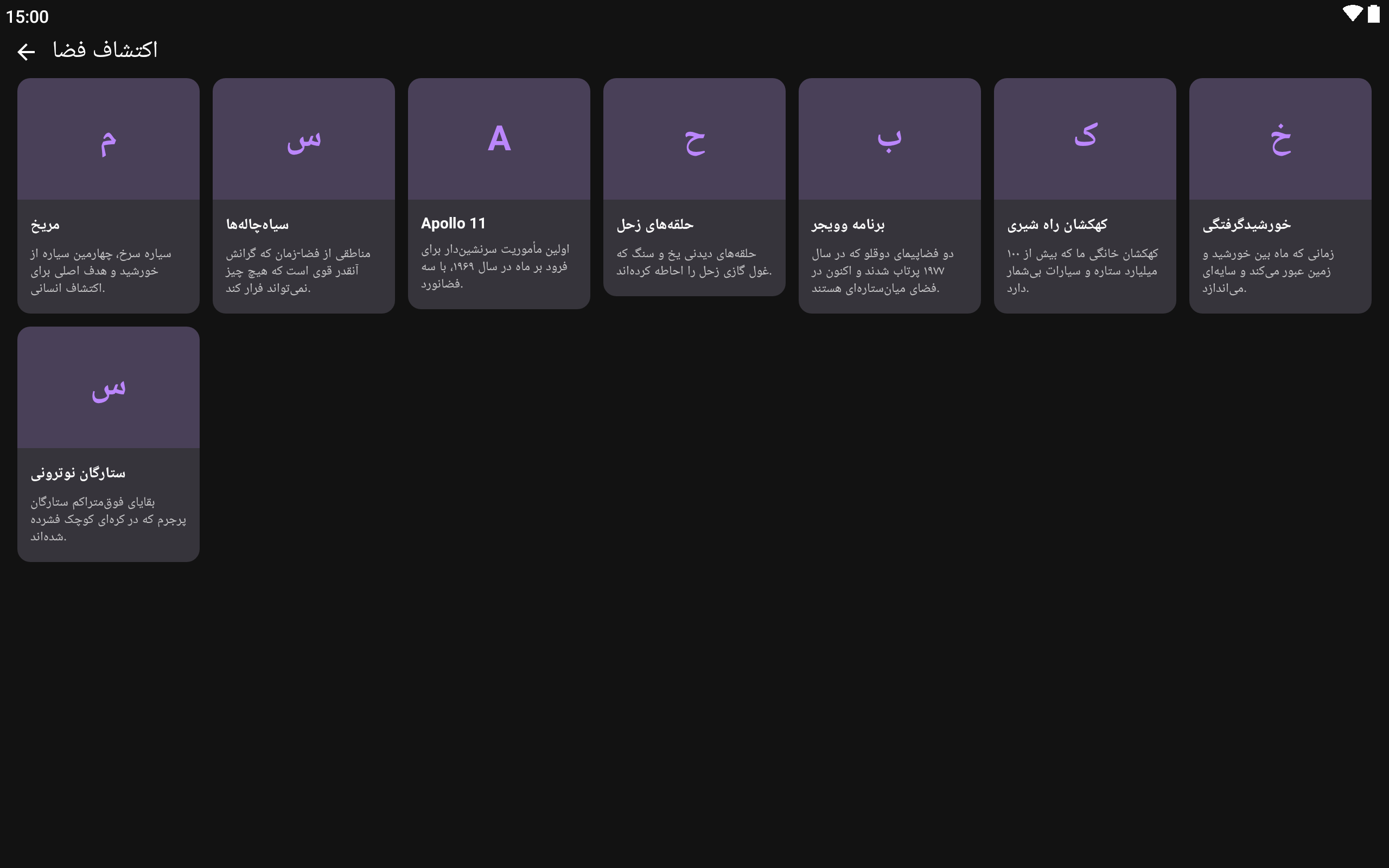Click the اکتشاف فضا page title
The width and height of the screenshot is (1389, 868).
tap(105, 50)
